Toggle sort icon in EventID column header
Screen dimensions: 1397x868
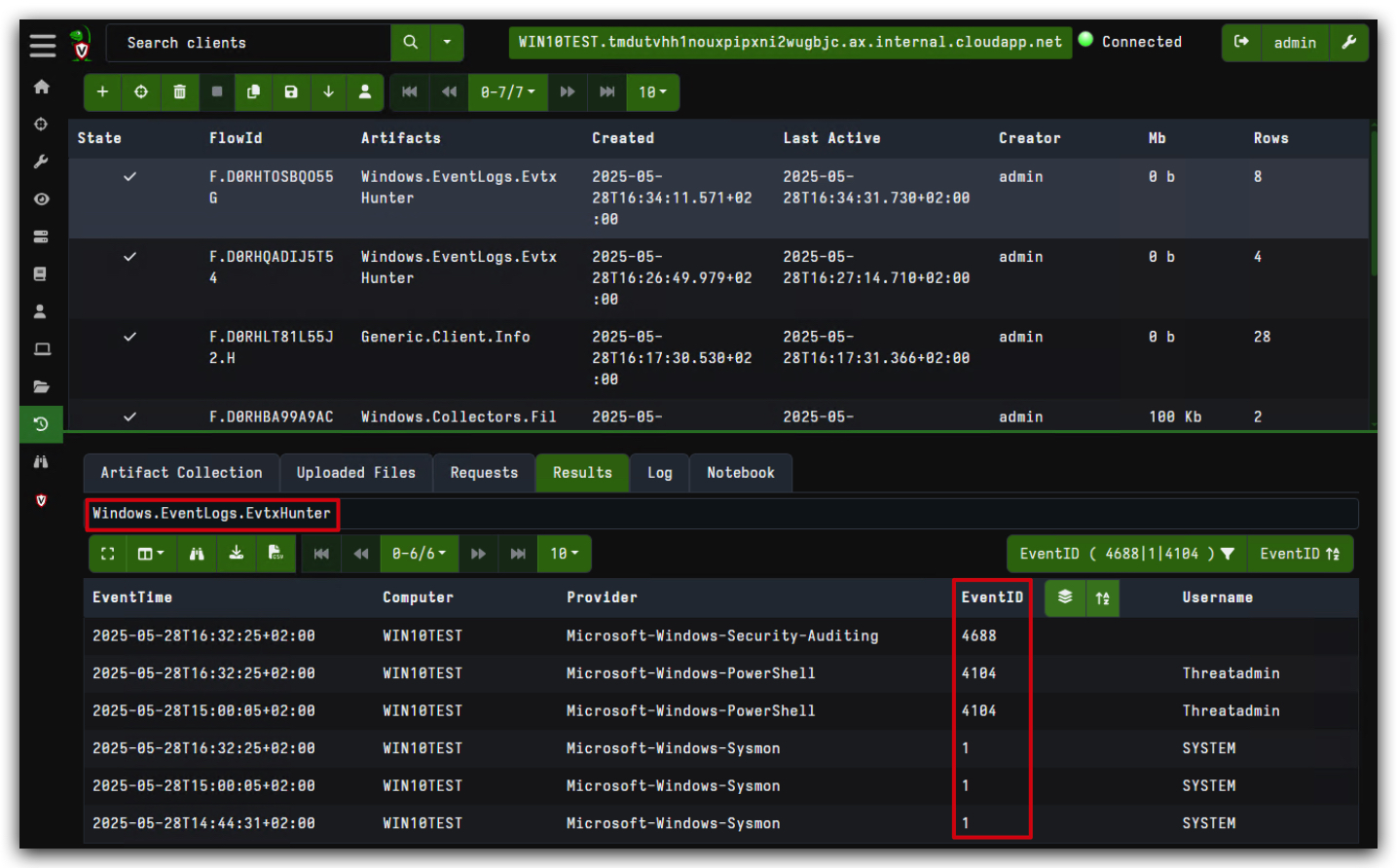coord(1102,597)
